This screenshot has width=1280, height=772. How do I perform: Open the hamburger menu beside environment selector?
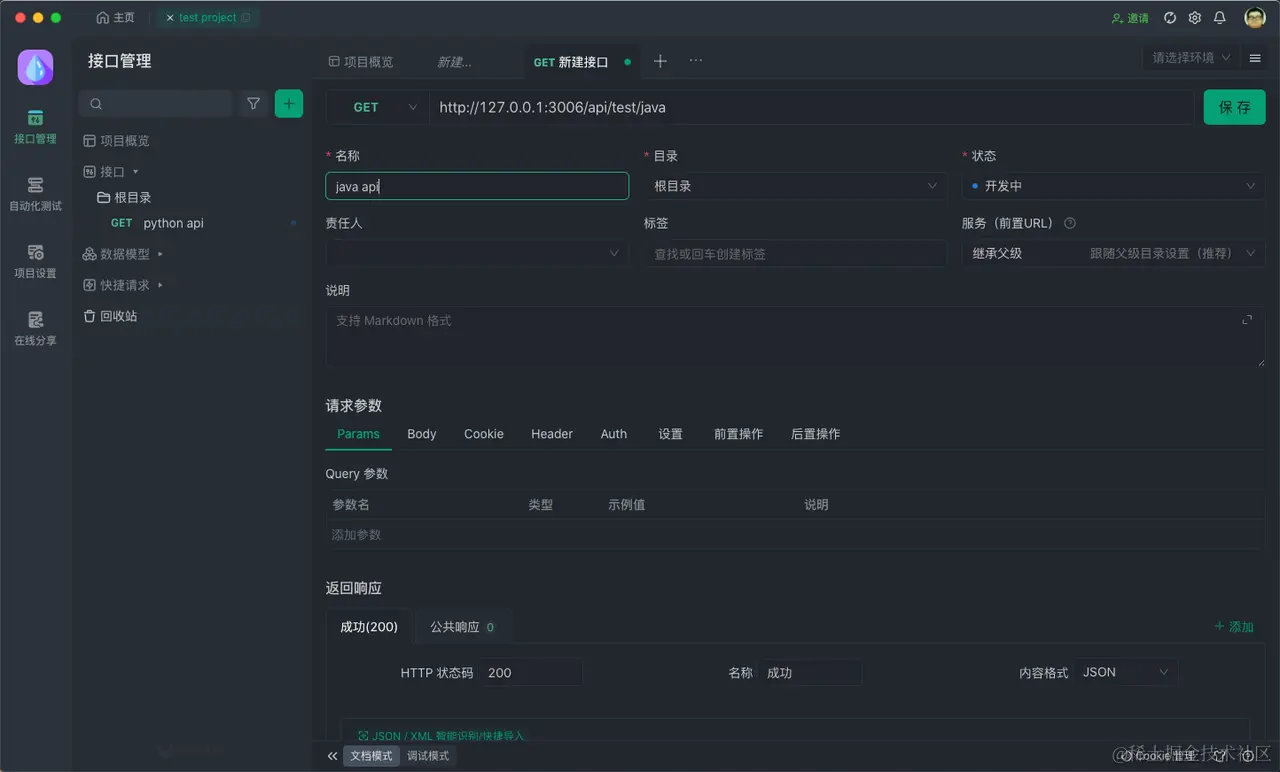point(1255,59)
